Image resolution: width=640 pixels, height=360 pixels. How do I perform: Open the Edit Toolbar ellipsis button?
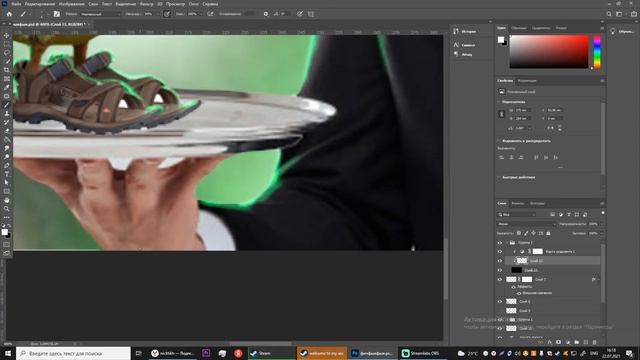[7, 217]
